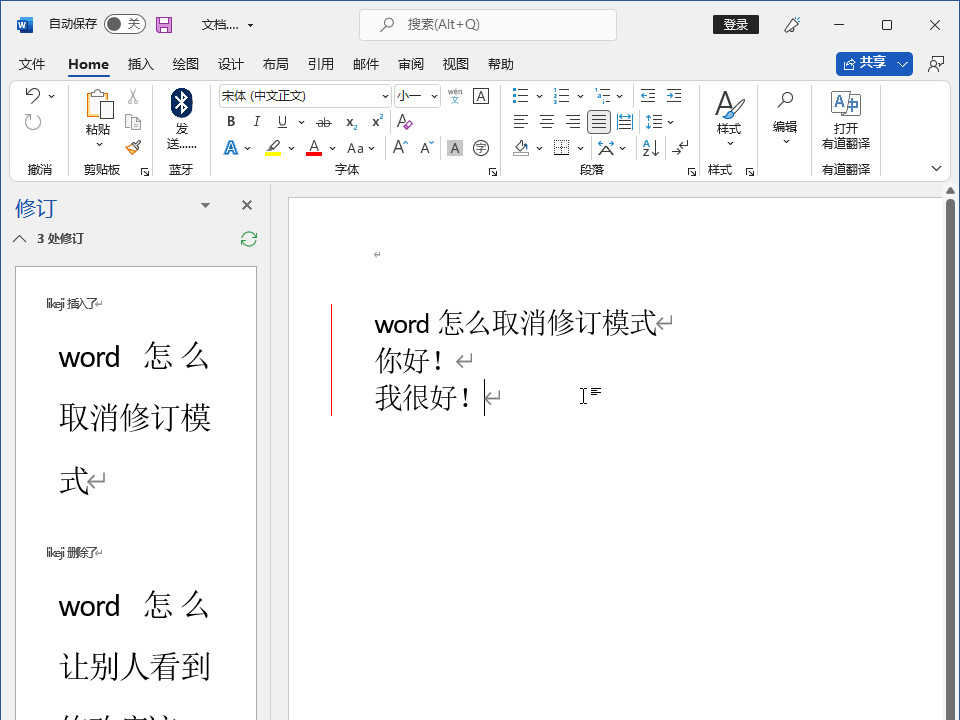The height and width of the screenshot is (720, 960).
Task: Align text left
Action: 520,122
